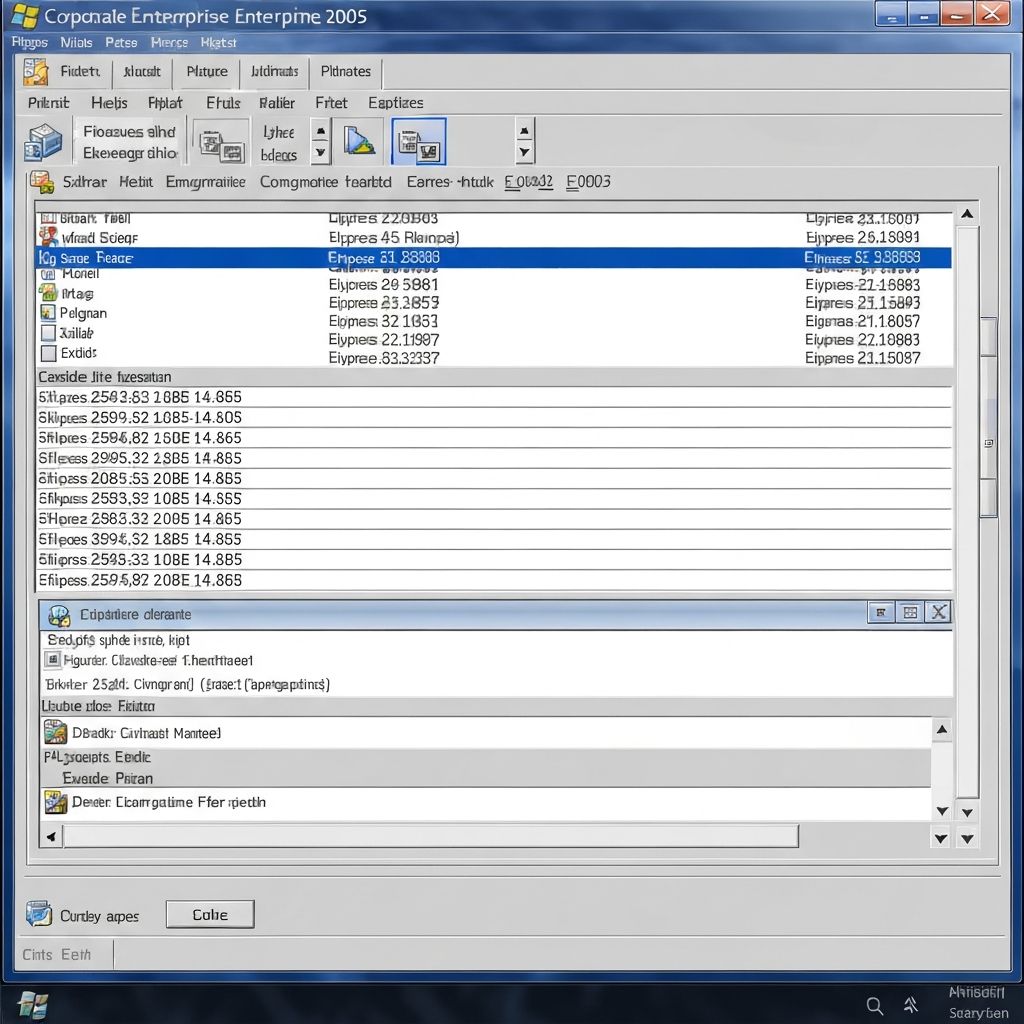Click the up arrow of the main list scrollbar

pyautogui.click(x=968, y=214)
